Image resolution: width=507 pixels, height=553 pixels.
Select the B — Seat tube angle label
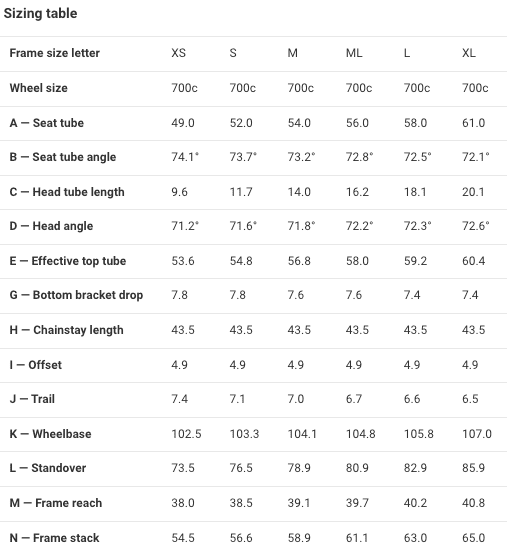coord(63,157)
